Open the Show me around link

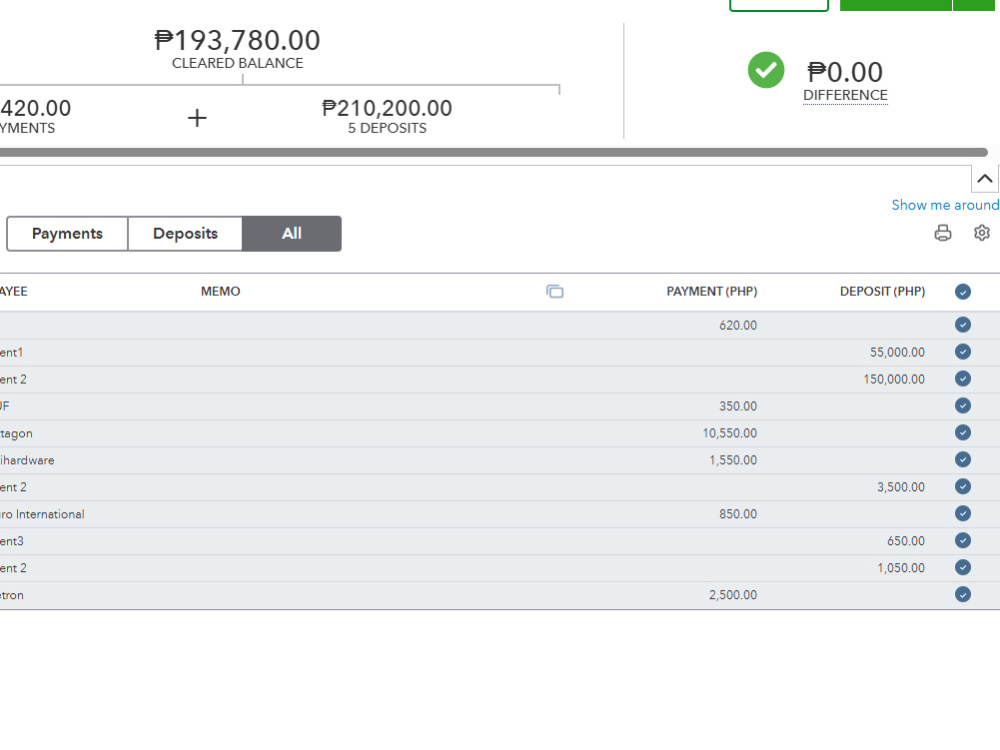point(945,205)
